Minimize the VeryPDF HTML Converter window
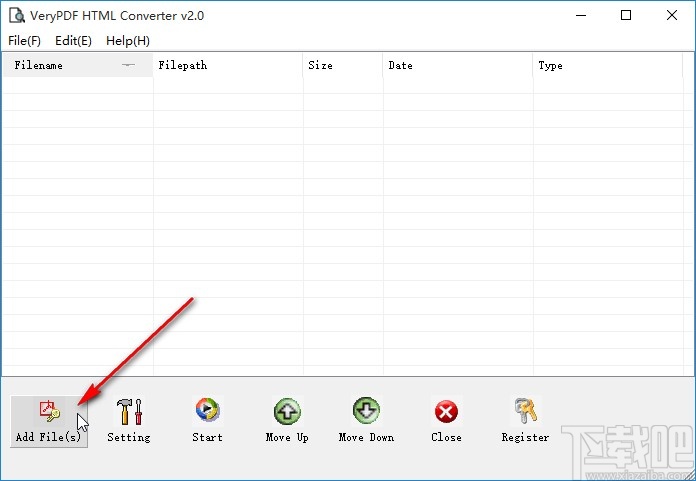The width and height of the screenshot is (696, 481). 581,16
